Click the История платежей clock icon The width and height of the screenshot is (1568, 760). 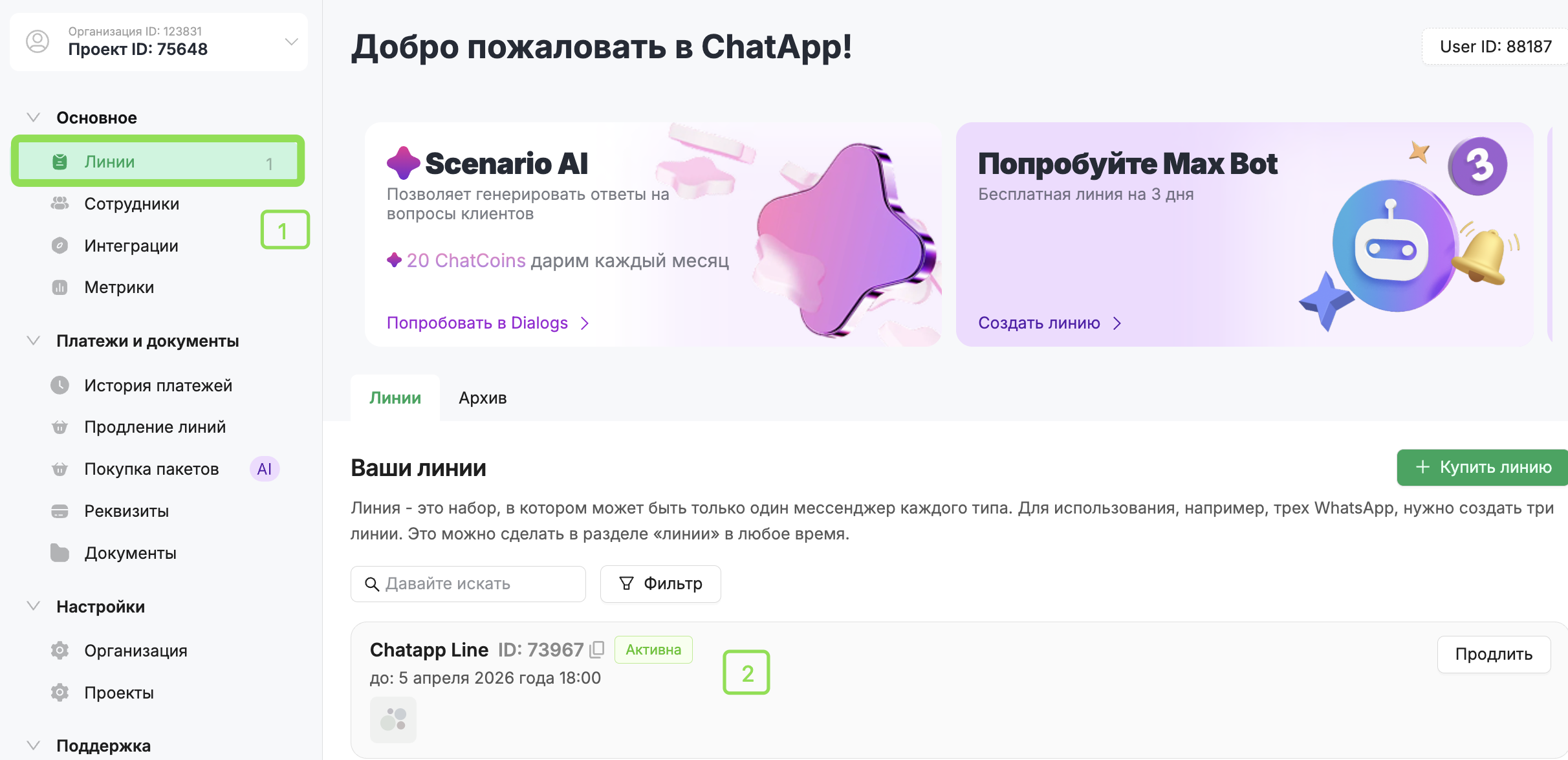(60, 385)
